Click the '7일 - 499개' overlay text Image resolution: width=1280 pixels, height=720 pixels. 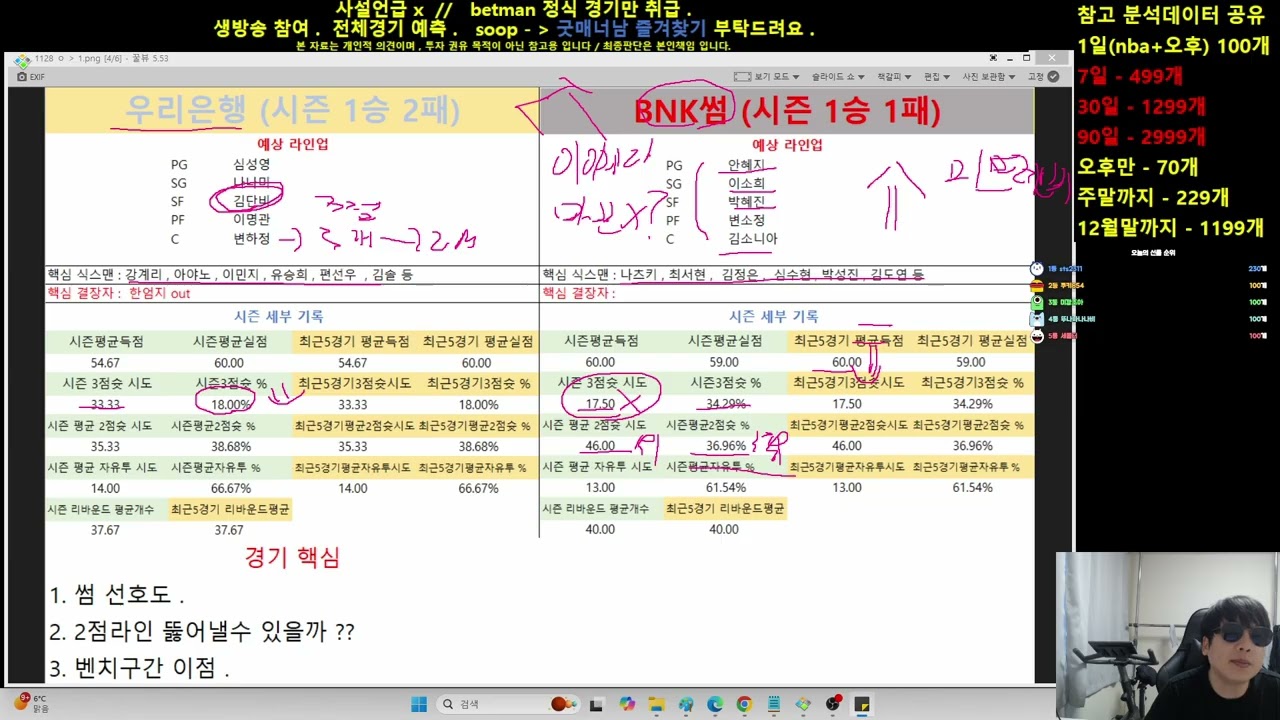point(1130,76)
